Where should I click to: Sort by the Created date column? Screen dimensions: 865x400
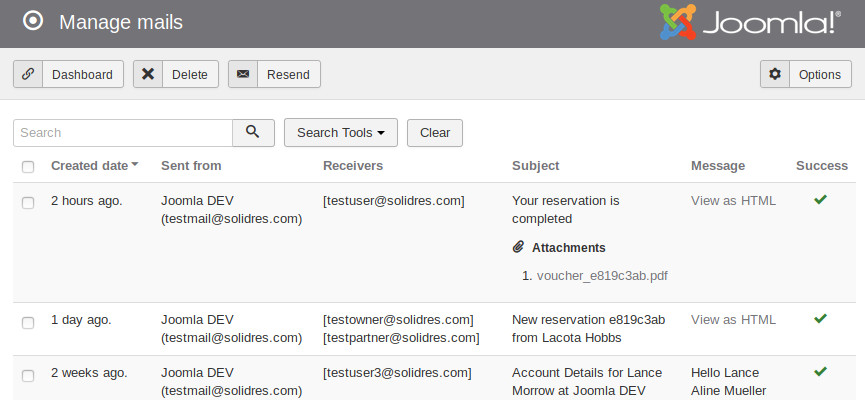click(90, 166)
